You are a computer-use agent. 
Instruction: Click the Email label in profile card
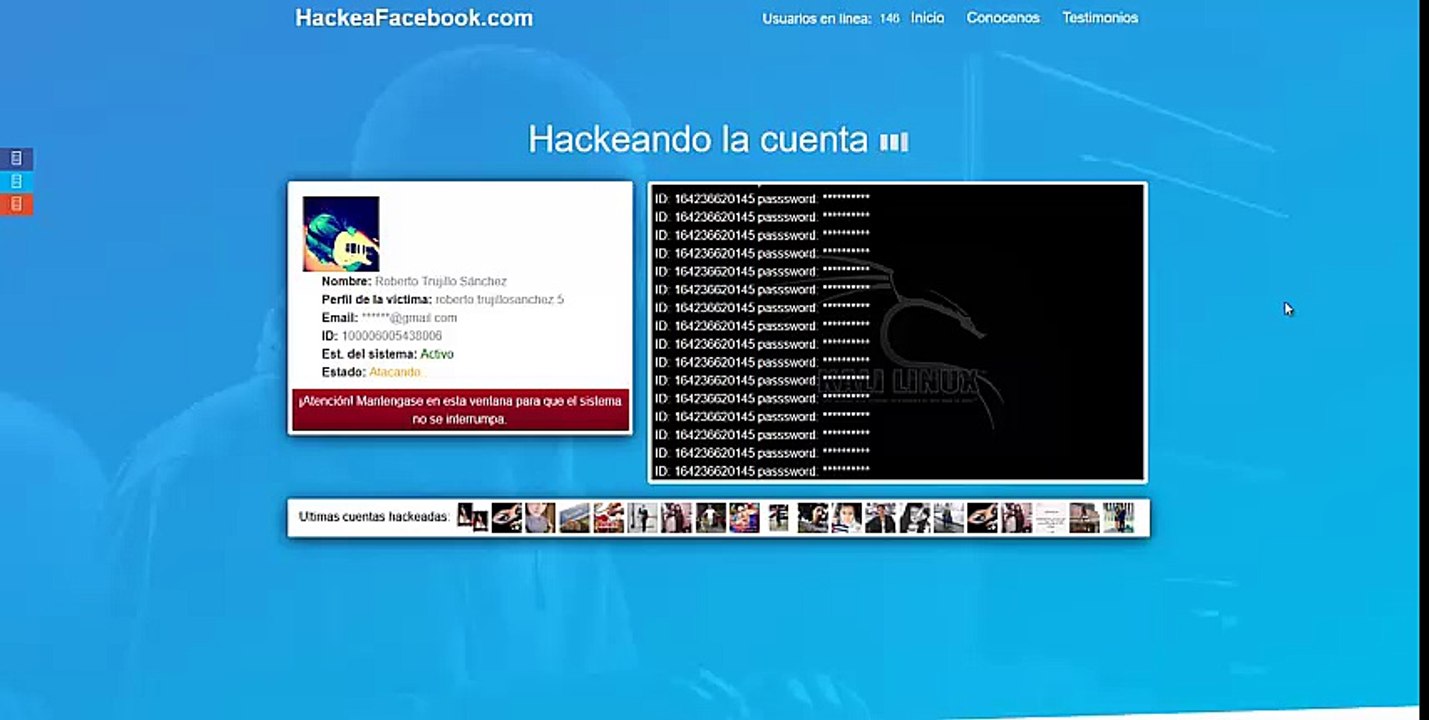tap(340, 318)
